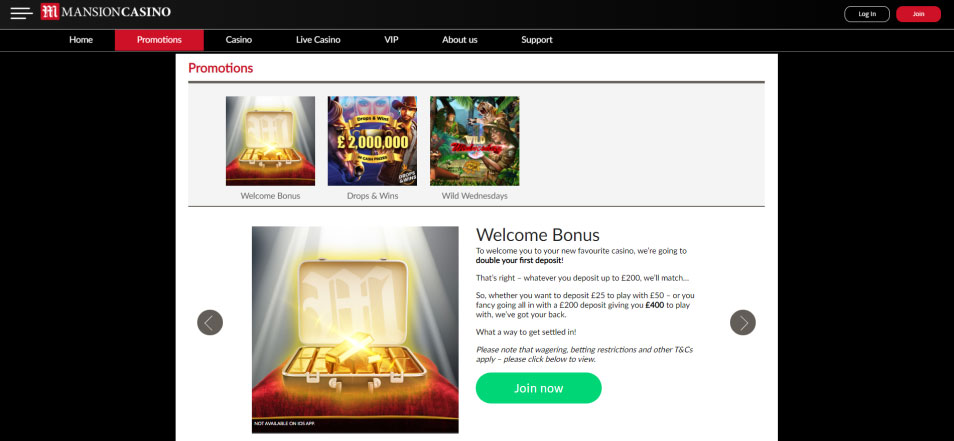Open the hamburger menu icon
Image resolution: width=954 pixels, height=441 pixels.
coord(21,13)
